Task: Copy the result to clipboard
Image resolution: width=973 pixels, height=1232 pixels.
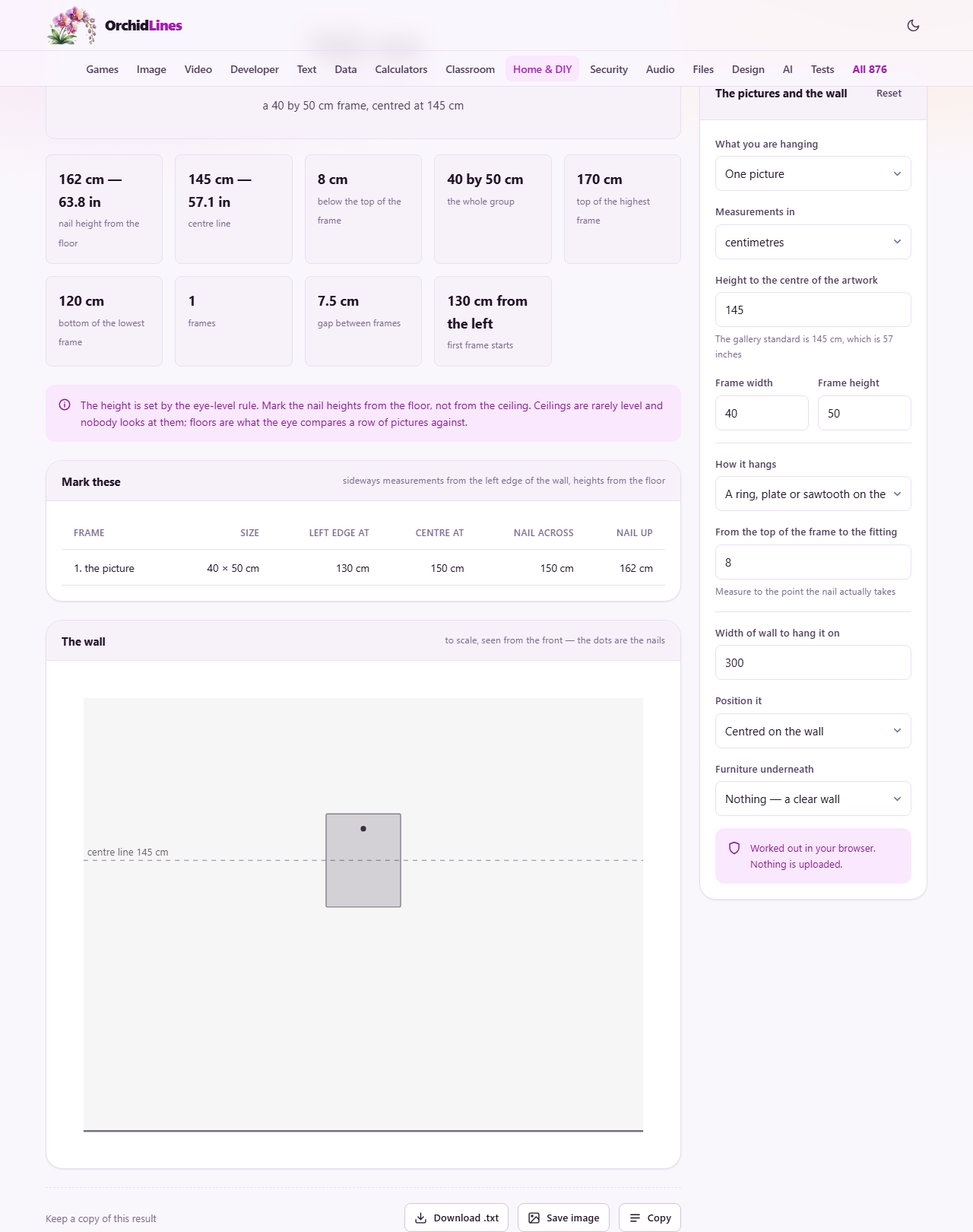Action: pos(650,1218)
